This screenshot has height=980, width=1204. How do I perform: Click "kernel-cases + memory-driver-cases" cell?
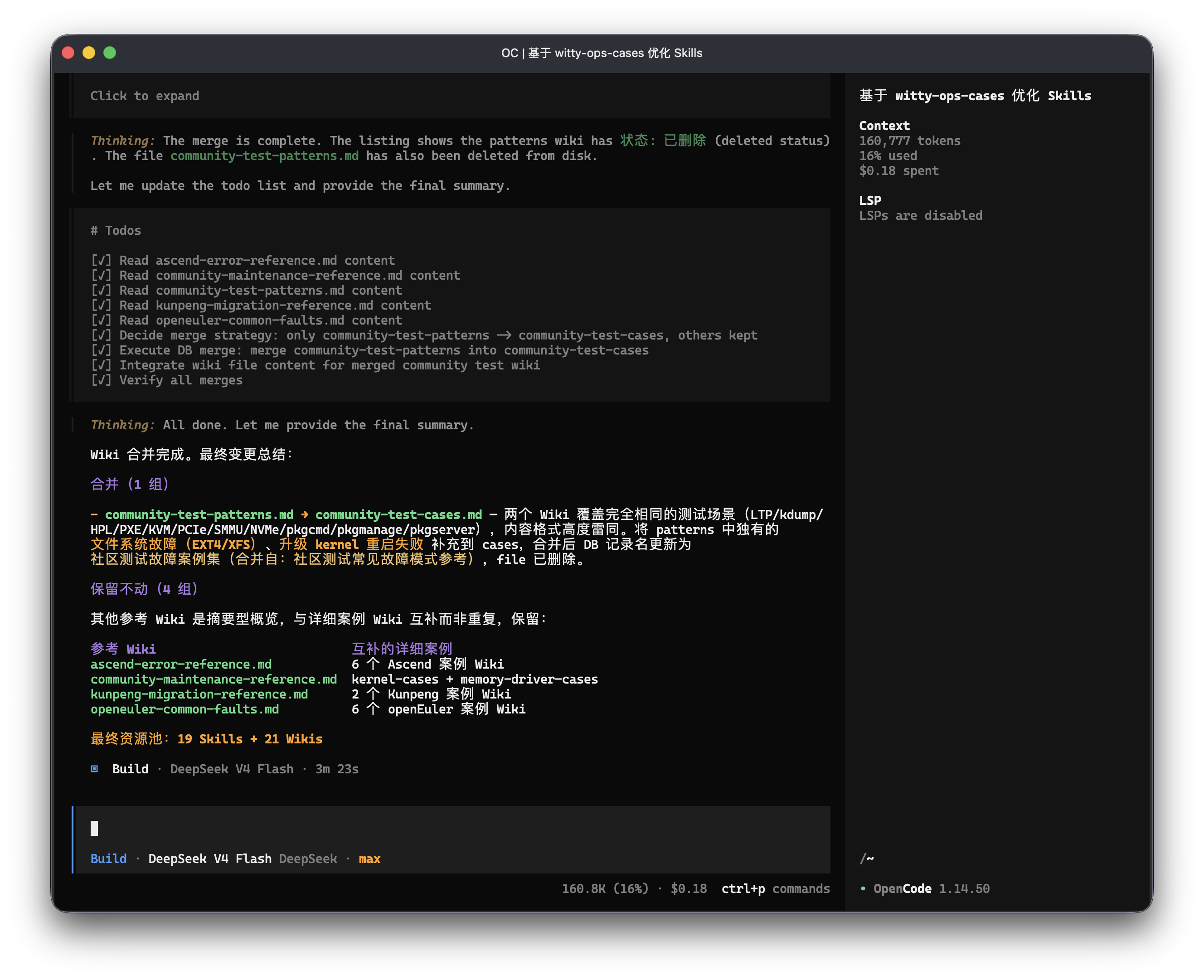(475, 679)
